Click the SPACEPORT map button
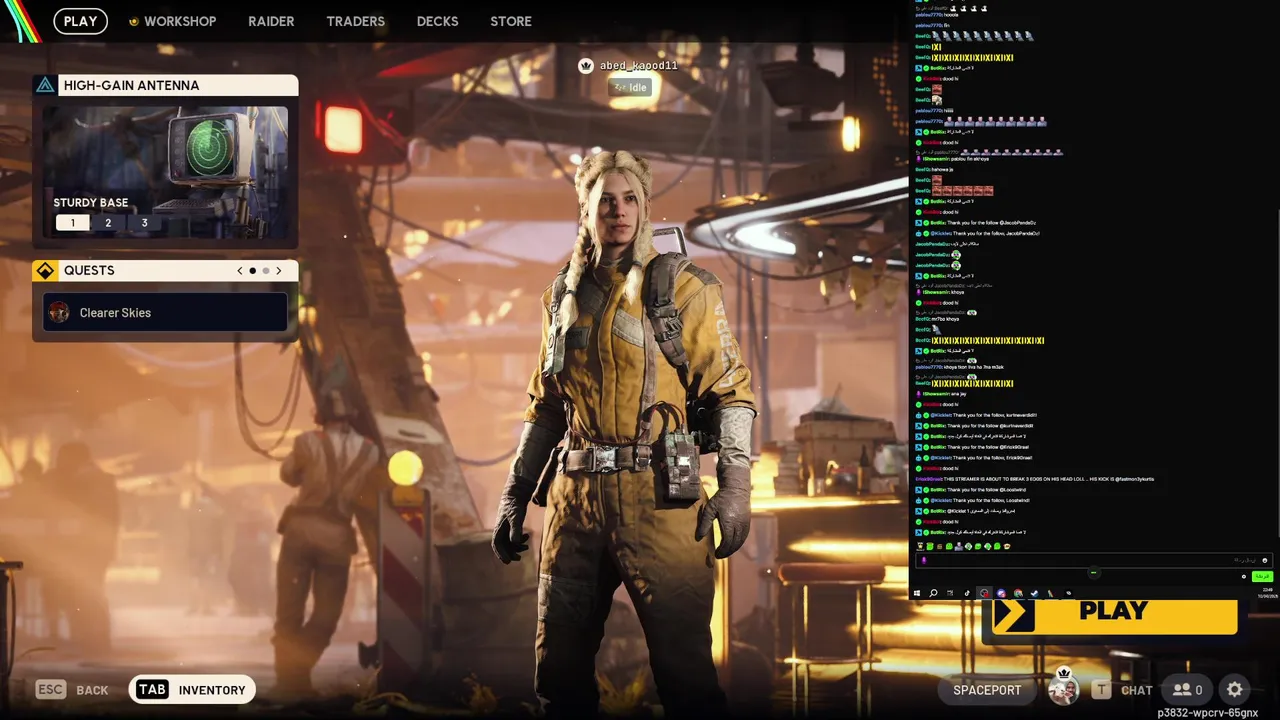This screenshot has height=720, width=1280. pos(987,690)
